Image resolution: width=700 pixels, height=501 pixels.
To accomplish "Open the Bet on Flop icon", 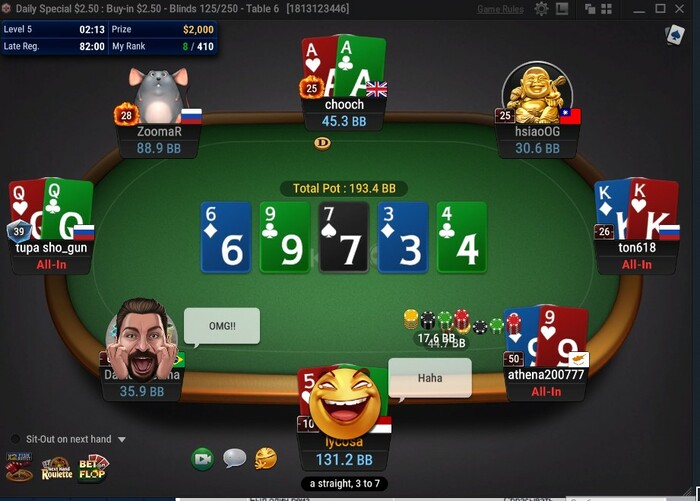I will coord(93,468).
